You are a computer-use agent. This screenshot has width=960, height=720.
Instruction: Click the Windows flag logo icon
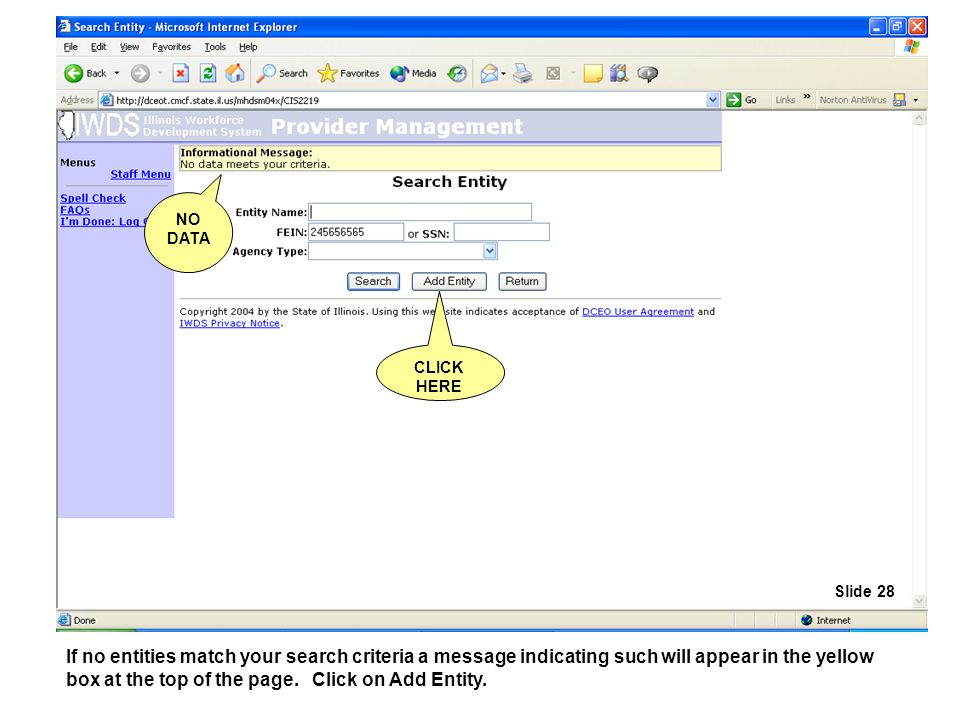[911, 47]
